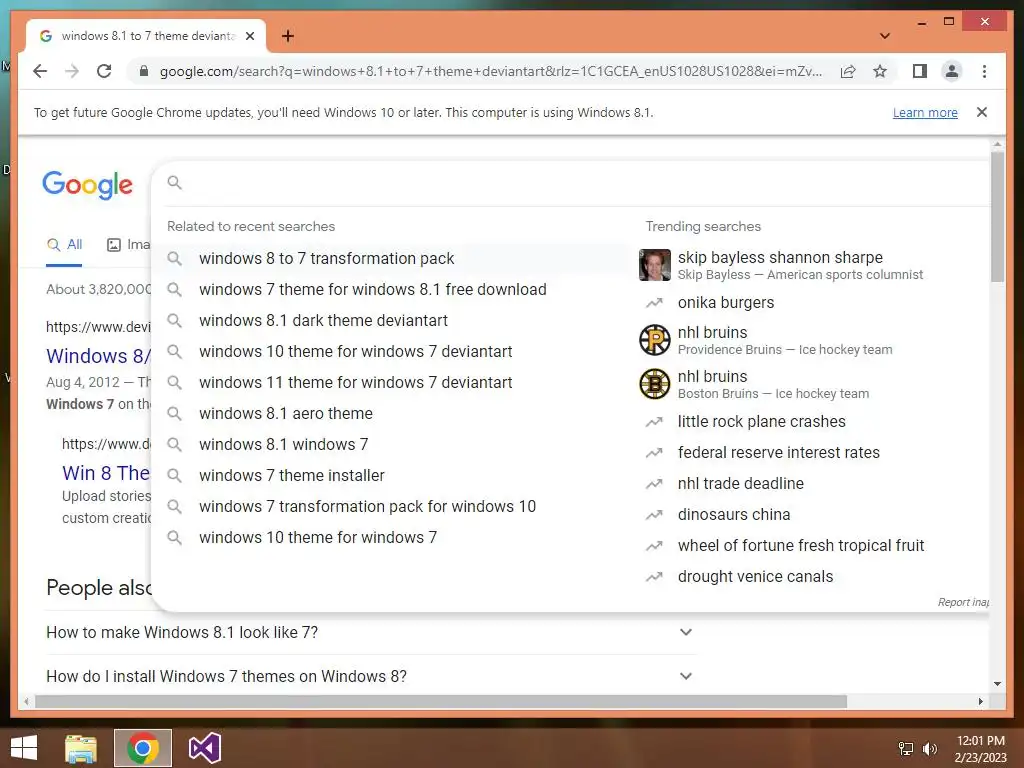Image resolution: width=1024 pixels, height=768 pixels.
Task: Click Report inappropriate predictions link
Action: click(x=963, y=602)
